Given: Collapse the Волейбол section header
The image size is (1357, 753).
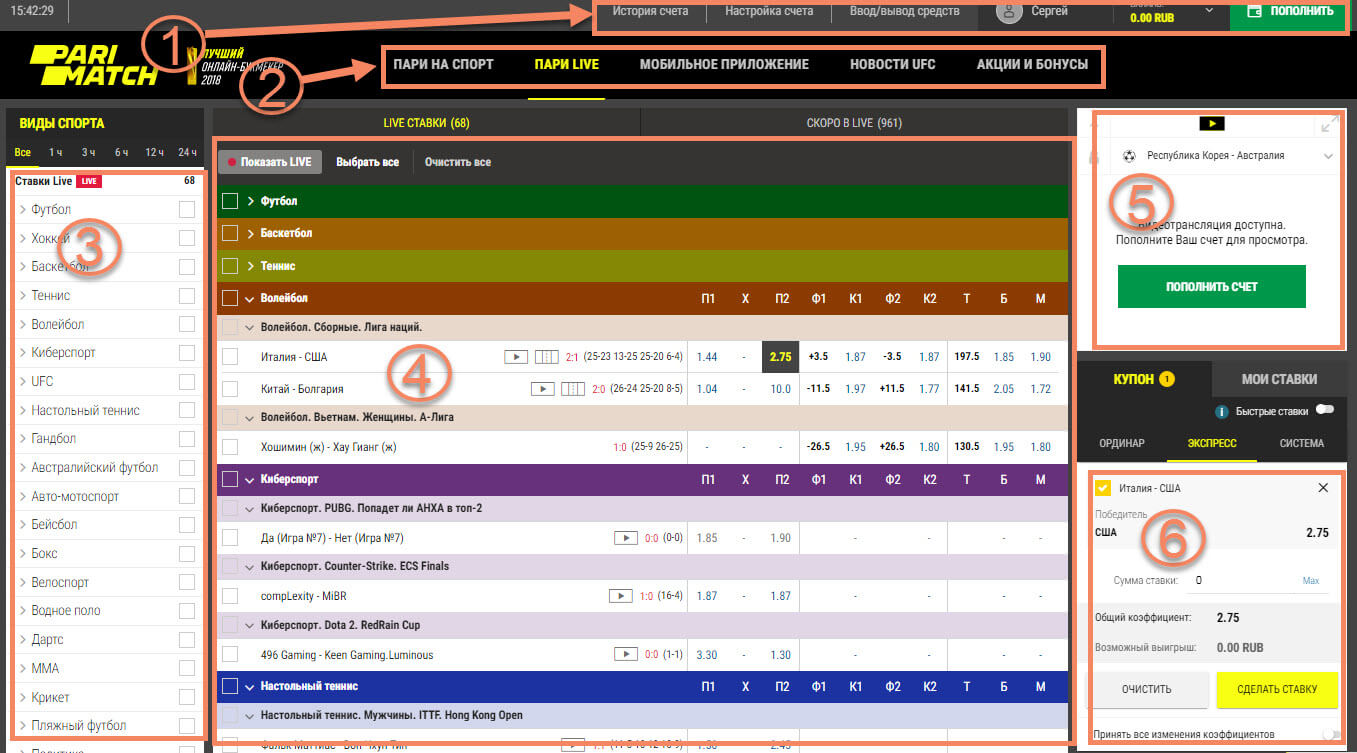Looking at the screenshot, I should tap(250, 298).
